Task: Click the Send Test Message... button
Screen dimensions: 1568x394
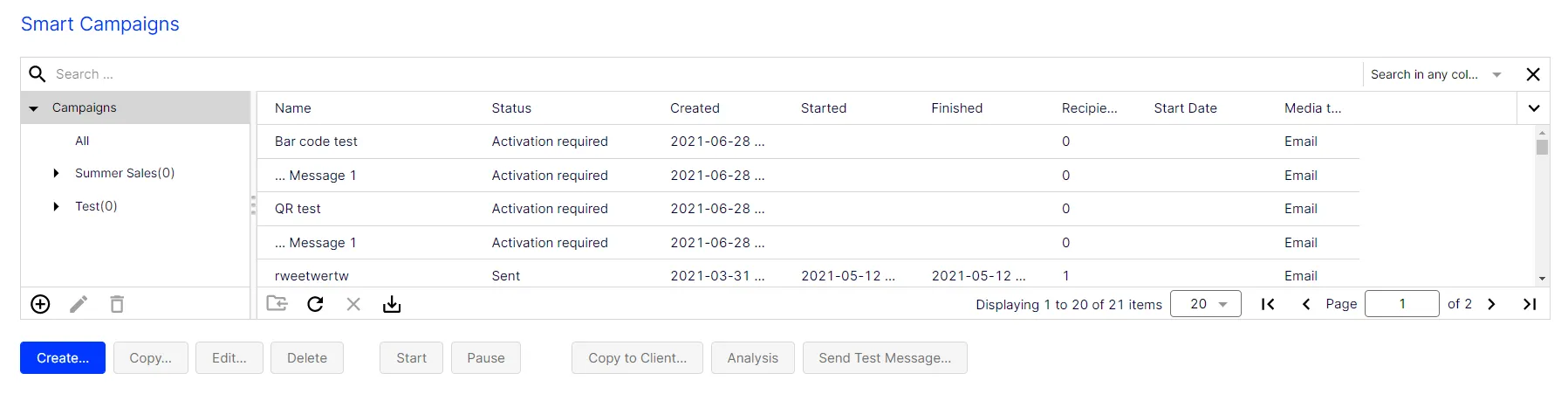Action: (x=885, y=358)
